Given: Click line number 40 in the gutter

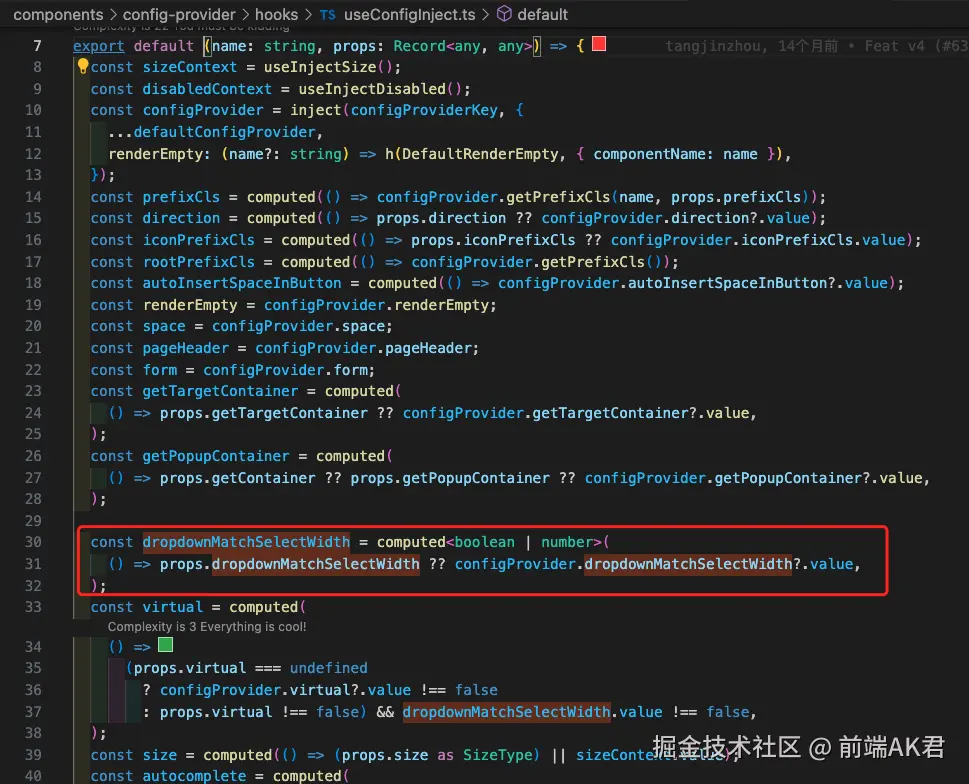Looking at the screenshot, I should coord(33,775).
